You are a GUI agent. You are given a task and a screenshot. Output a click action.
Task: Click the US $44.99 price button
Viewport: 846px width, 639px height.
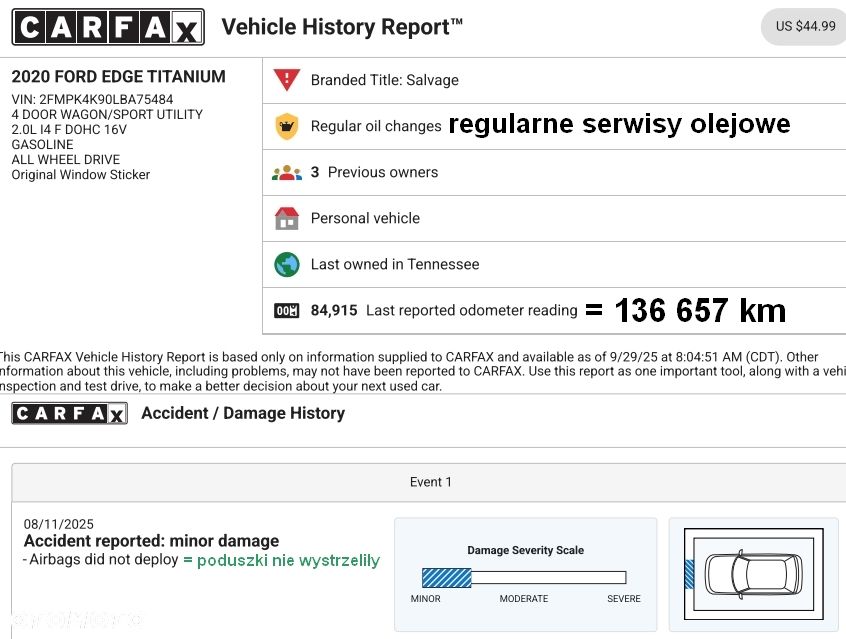(804, 26)
